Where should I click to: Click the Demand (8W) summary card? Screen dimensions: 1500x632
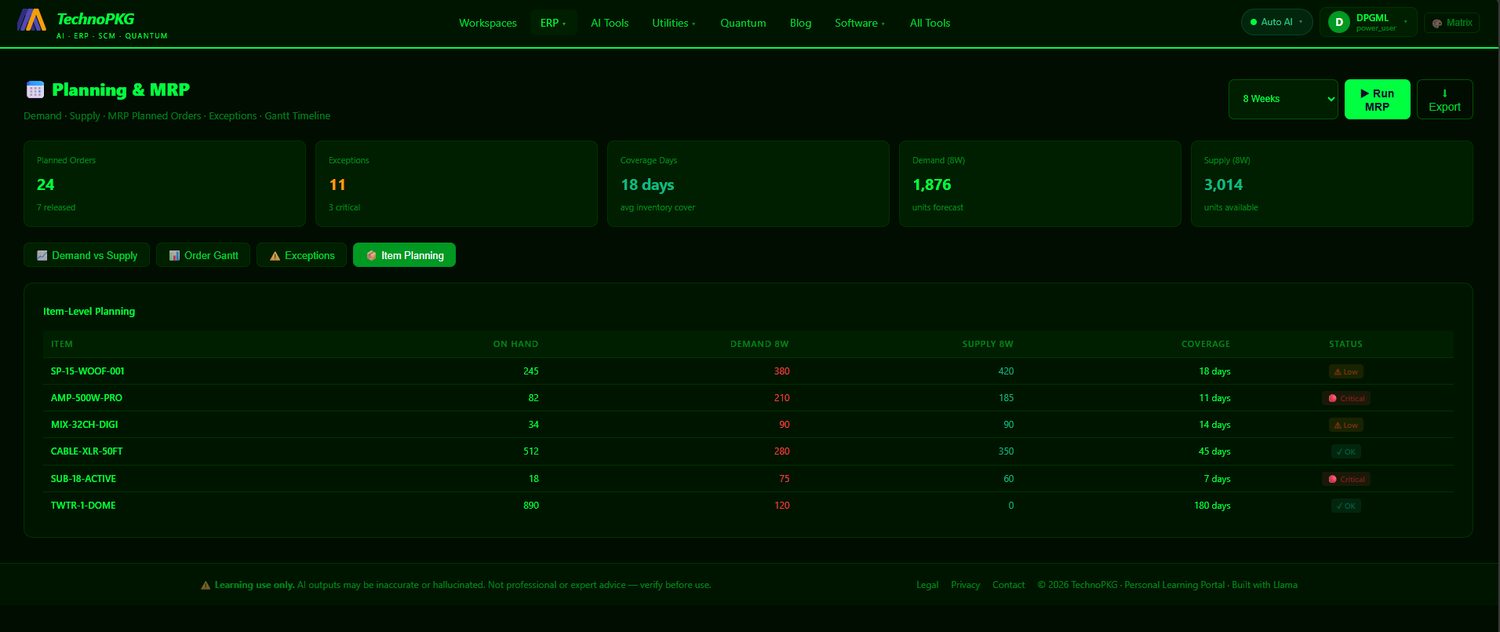[1040, 184]
